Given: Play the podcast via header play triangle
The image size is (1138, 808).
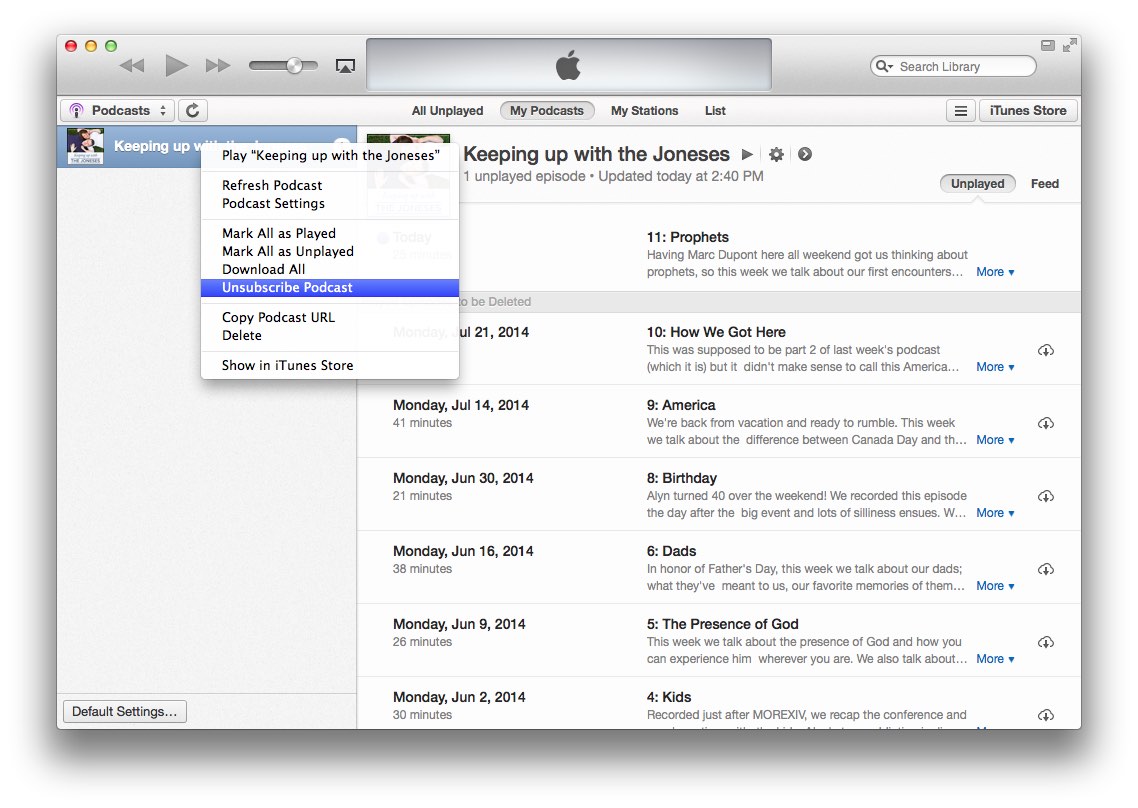Looking at the screenshot, I should pos(747,154).
